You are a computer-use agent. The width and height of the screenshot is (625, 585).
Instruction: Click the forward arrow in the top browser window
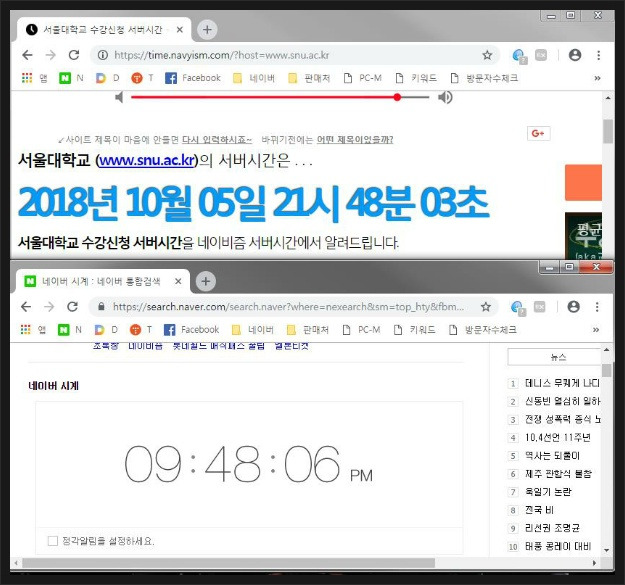click(51, 55)
